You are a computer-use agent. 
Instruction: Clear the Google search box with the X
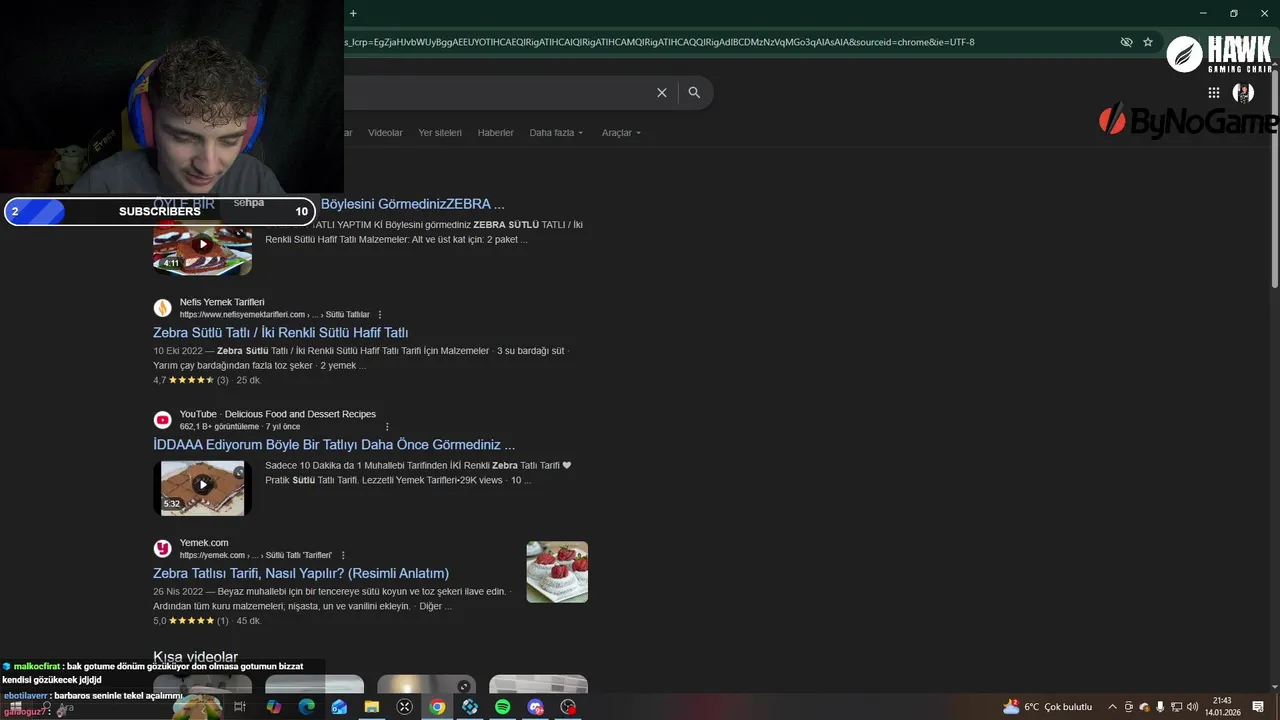point(661,92)
